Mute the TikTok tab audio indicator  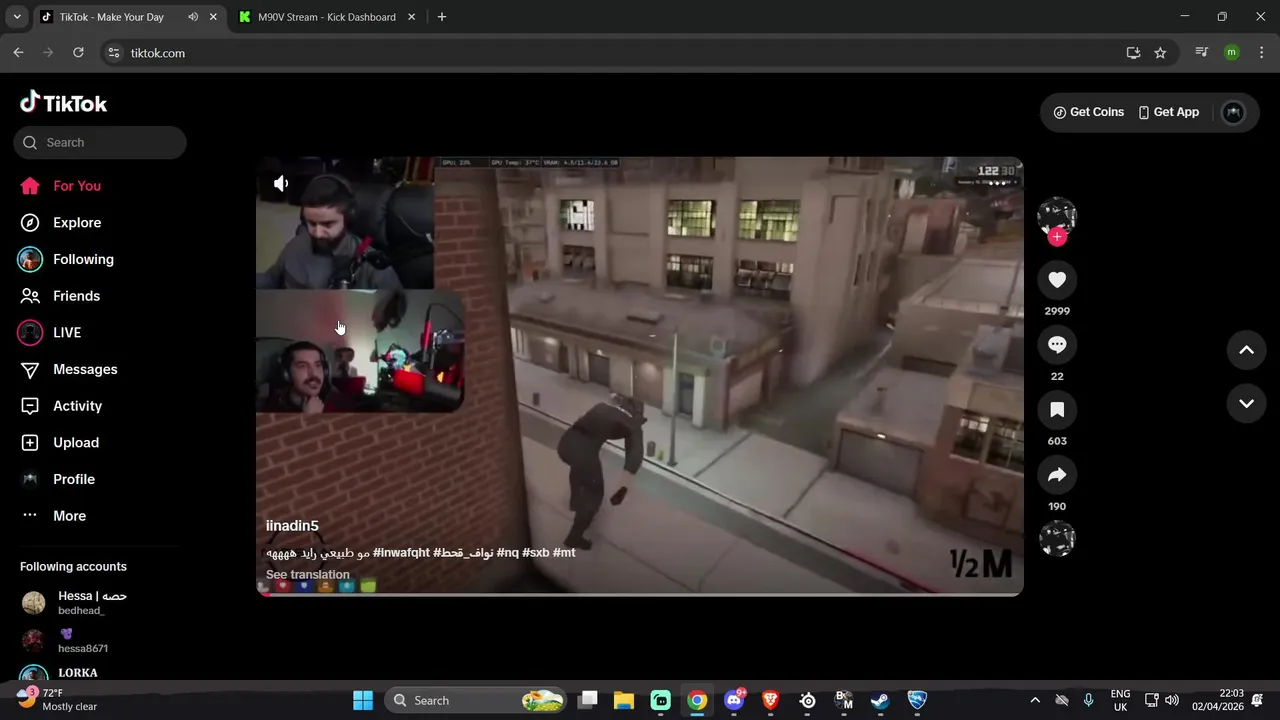[x=193, y=17]
